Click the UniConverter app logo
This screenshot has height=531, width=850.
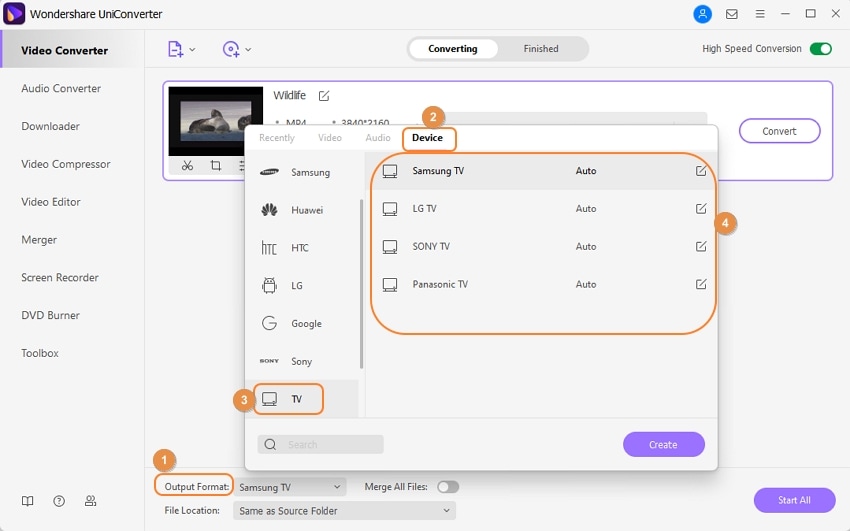point(14,14)
